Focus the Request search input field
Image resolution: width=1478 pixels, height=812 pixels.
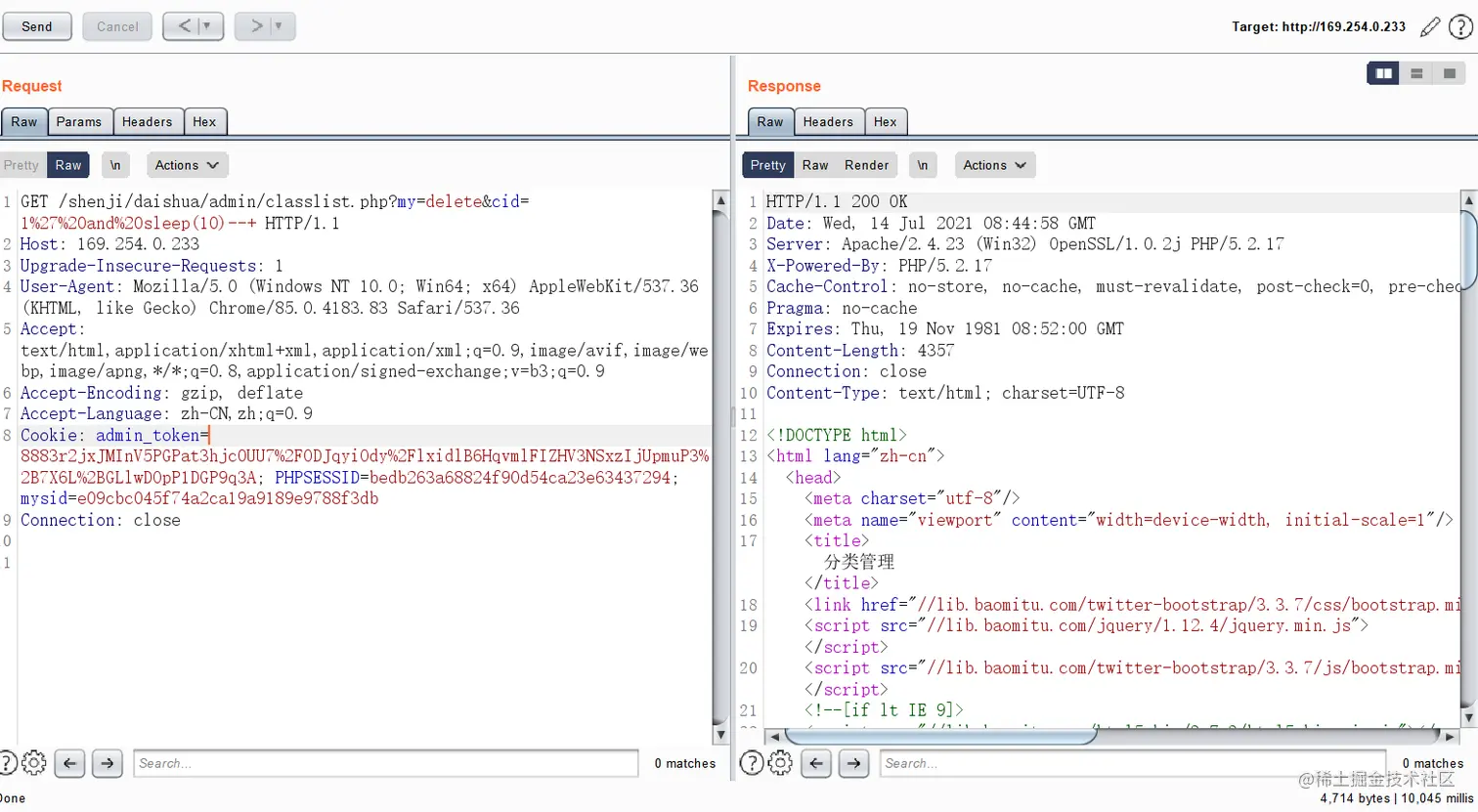click(x=386, y=763)
